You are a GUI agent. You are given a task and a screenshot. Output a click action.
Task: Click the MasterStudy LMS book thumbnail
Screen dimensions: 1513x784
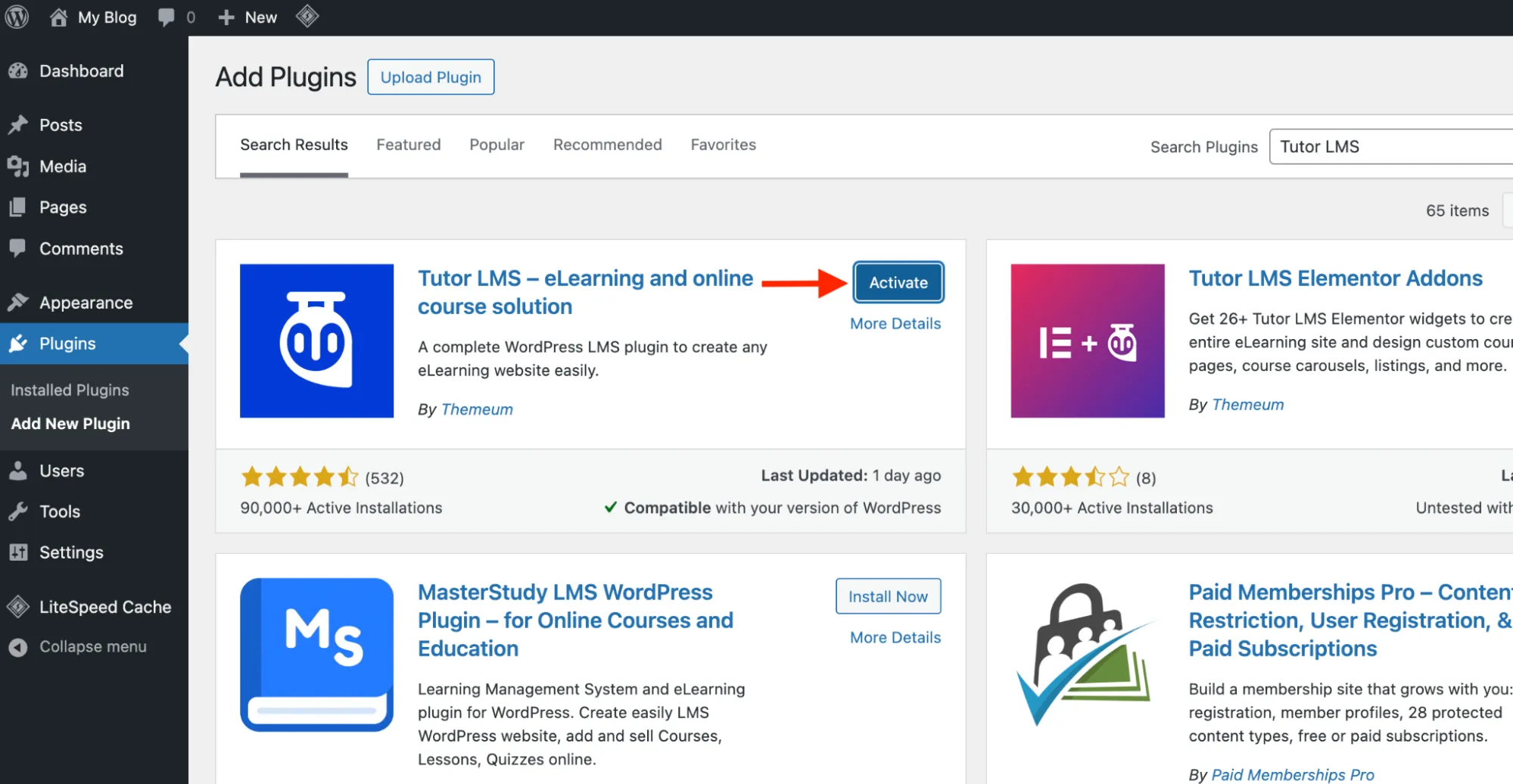(316, 655)
